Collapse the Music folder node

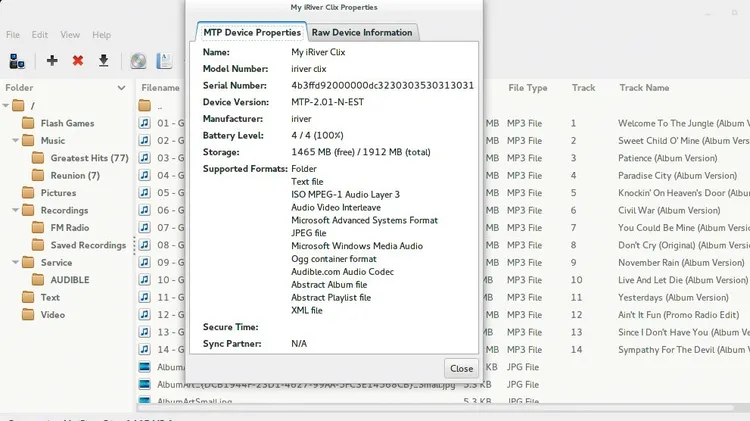click(x=15, y=140)
